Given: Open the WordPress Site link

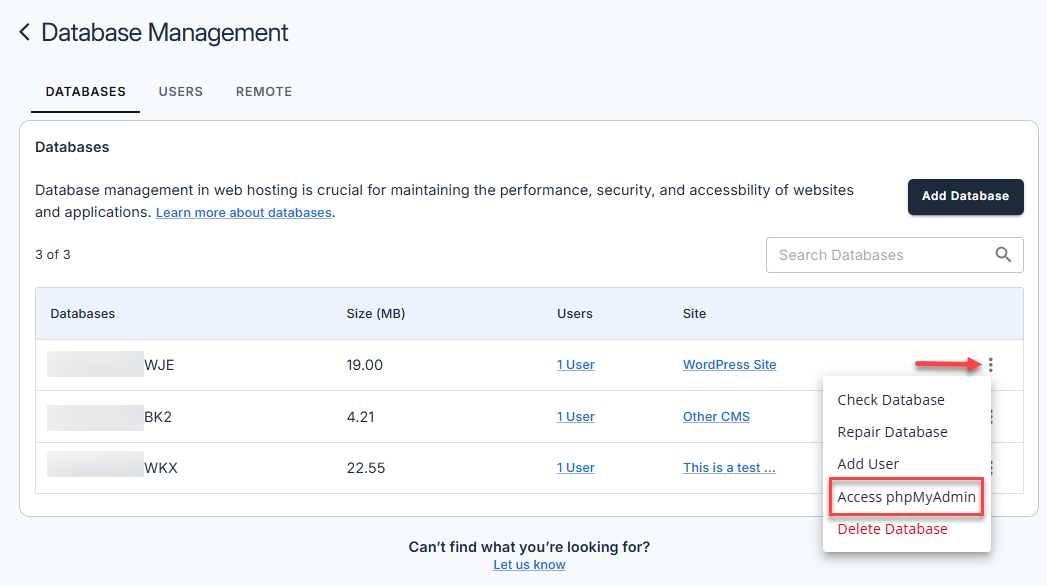Looking at the screenshot, I should 729,364.
